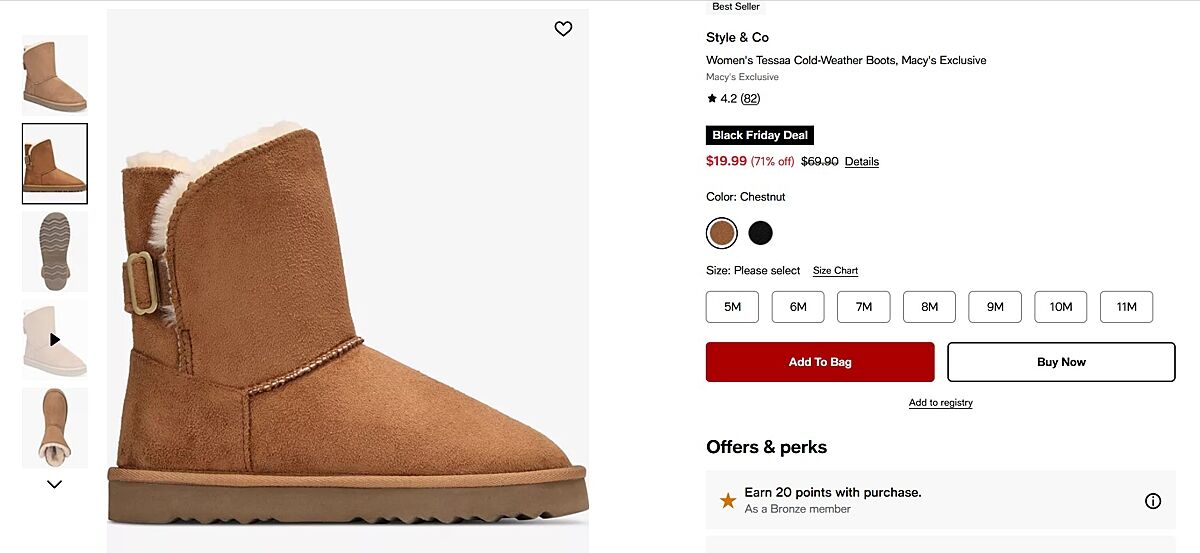This screenshot has width=1200, height=553.
Task: Choose the Chestnut color swatch
Action: tap(721, 233)
